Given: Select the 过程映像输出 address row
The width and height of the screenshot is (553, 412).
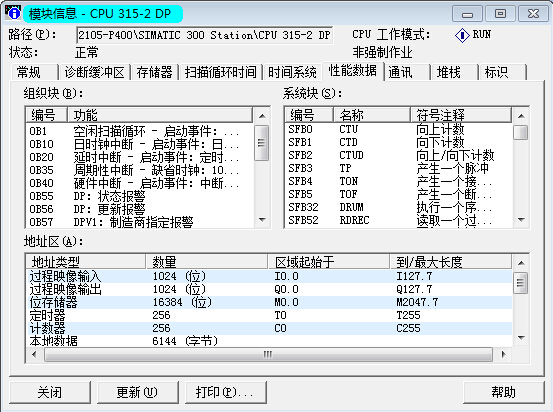Looking at the screenshot, I should coord(269,289).
